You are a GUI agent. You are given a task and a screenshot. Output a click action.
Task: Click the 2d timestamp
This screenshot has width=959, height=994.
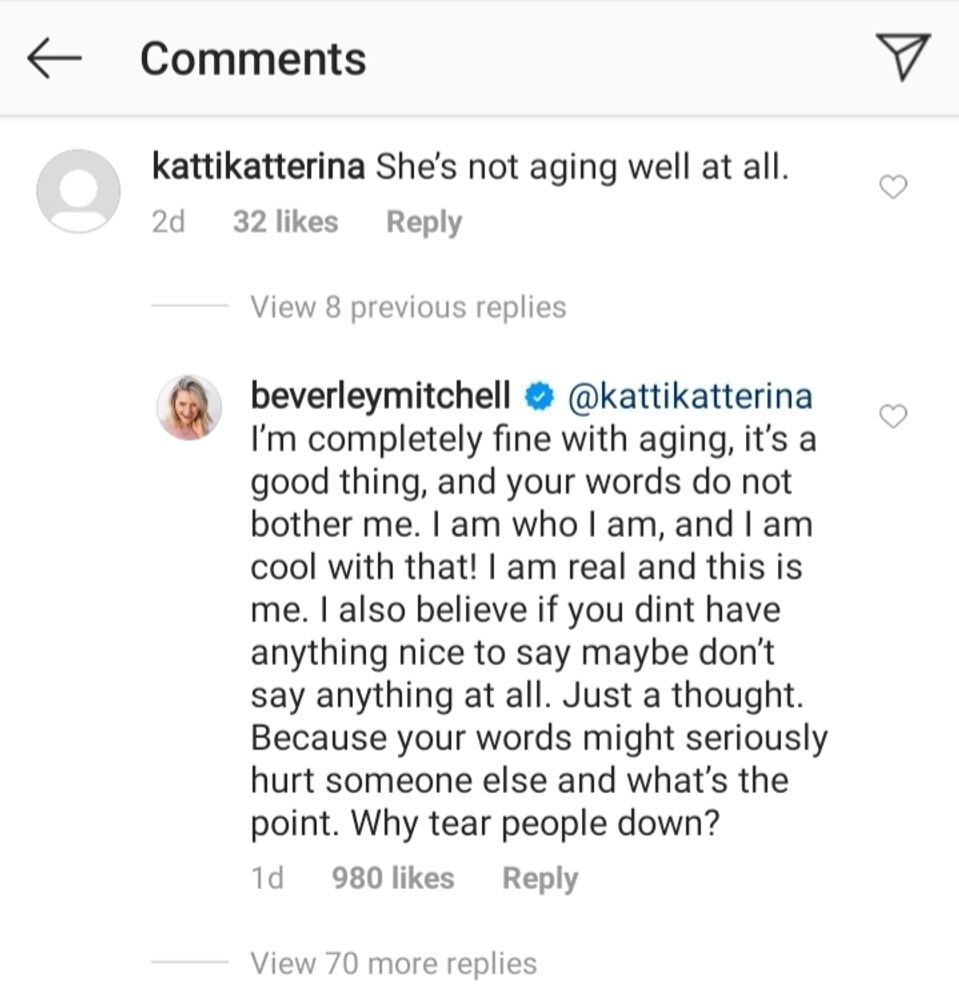tap(168, 222)
